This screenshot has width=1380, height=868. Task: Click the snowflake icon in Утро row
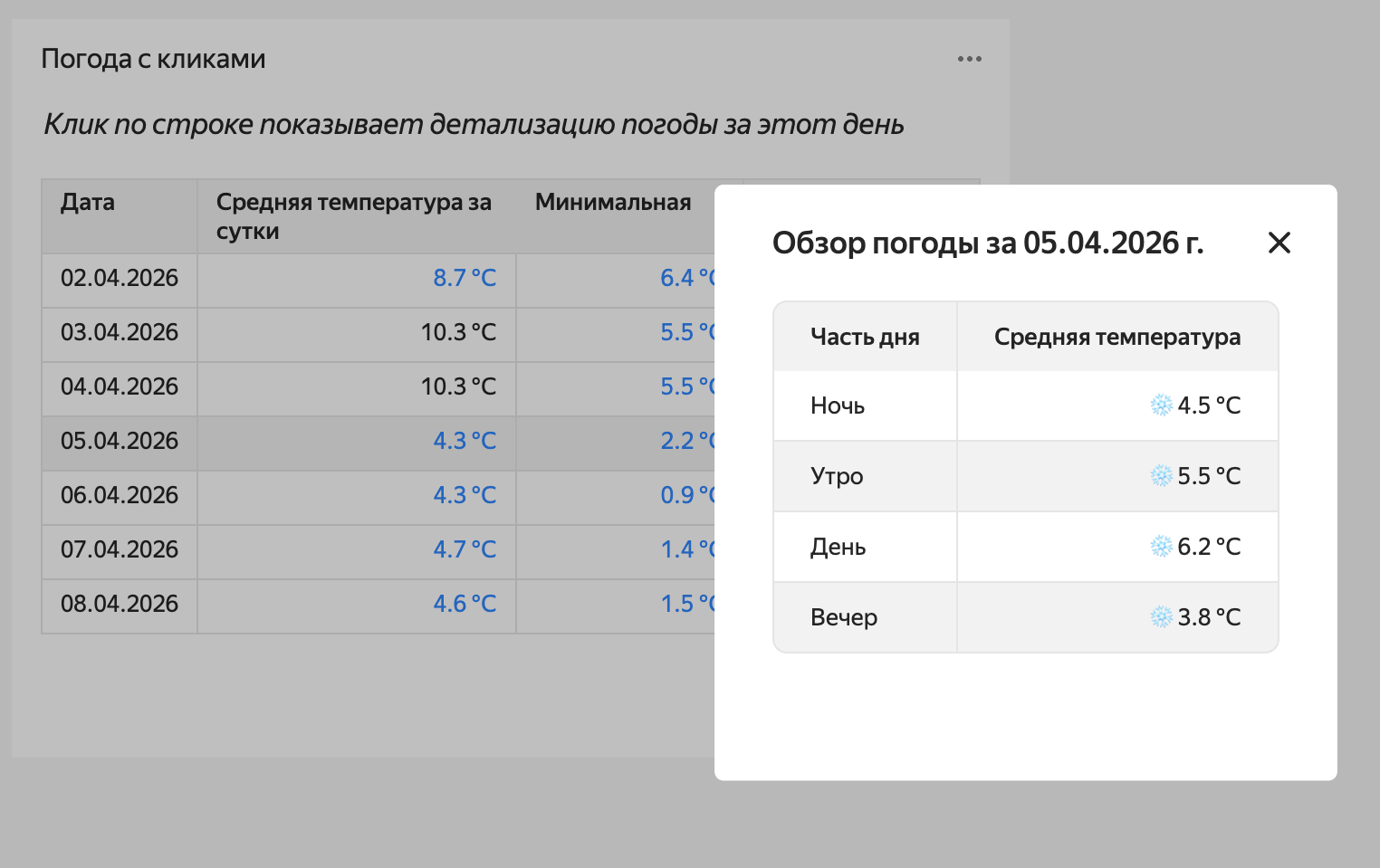coord(1161,476)
